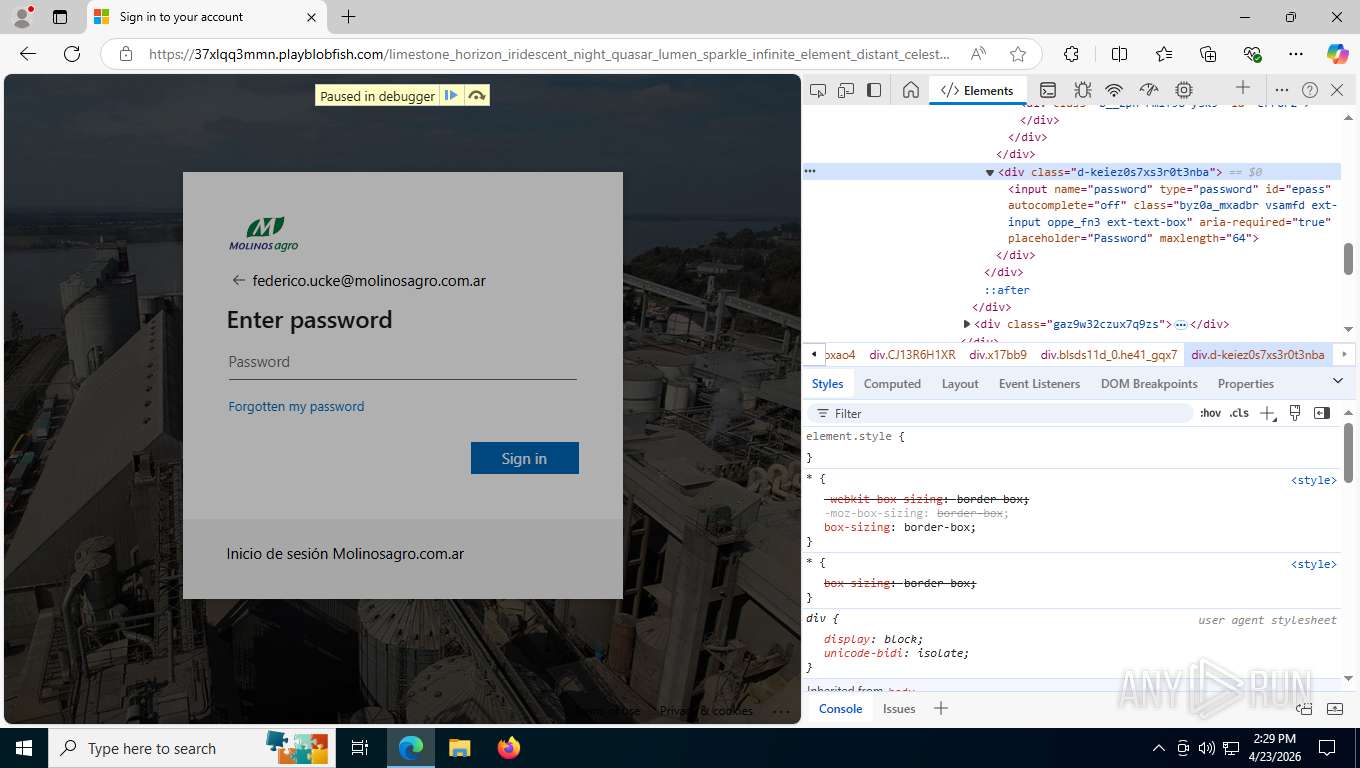Select div.x17bb9 breadcrumb
1360x768 pixels.
[998, 355]
